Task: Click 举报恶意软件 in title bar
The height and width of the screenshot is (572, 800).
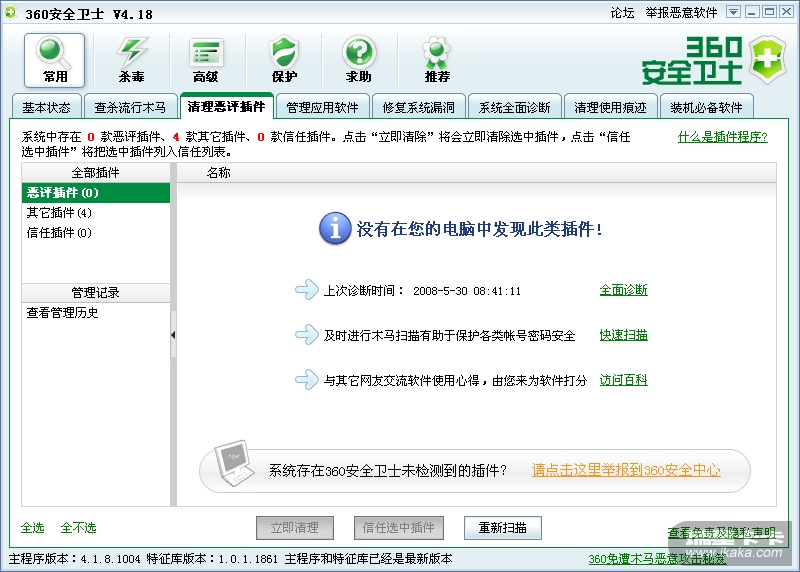Action: click(x=681, y=13)
